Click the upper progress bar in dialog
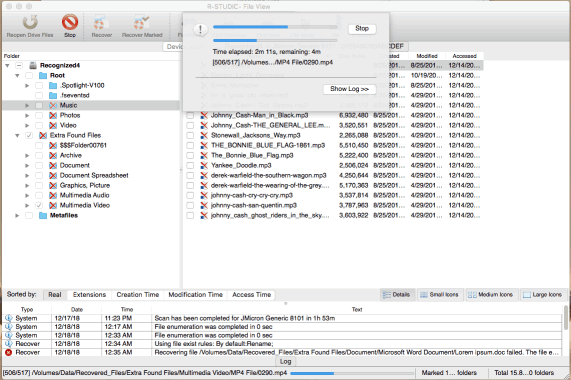Image resolution: width=571 pixels, height=380 pixels. point(275,27)
